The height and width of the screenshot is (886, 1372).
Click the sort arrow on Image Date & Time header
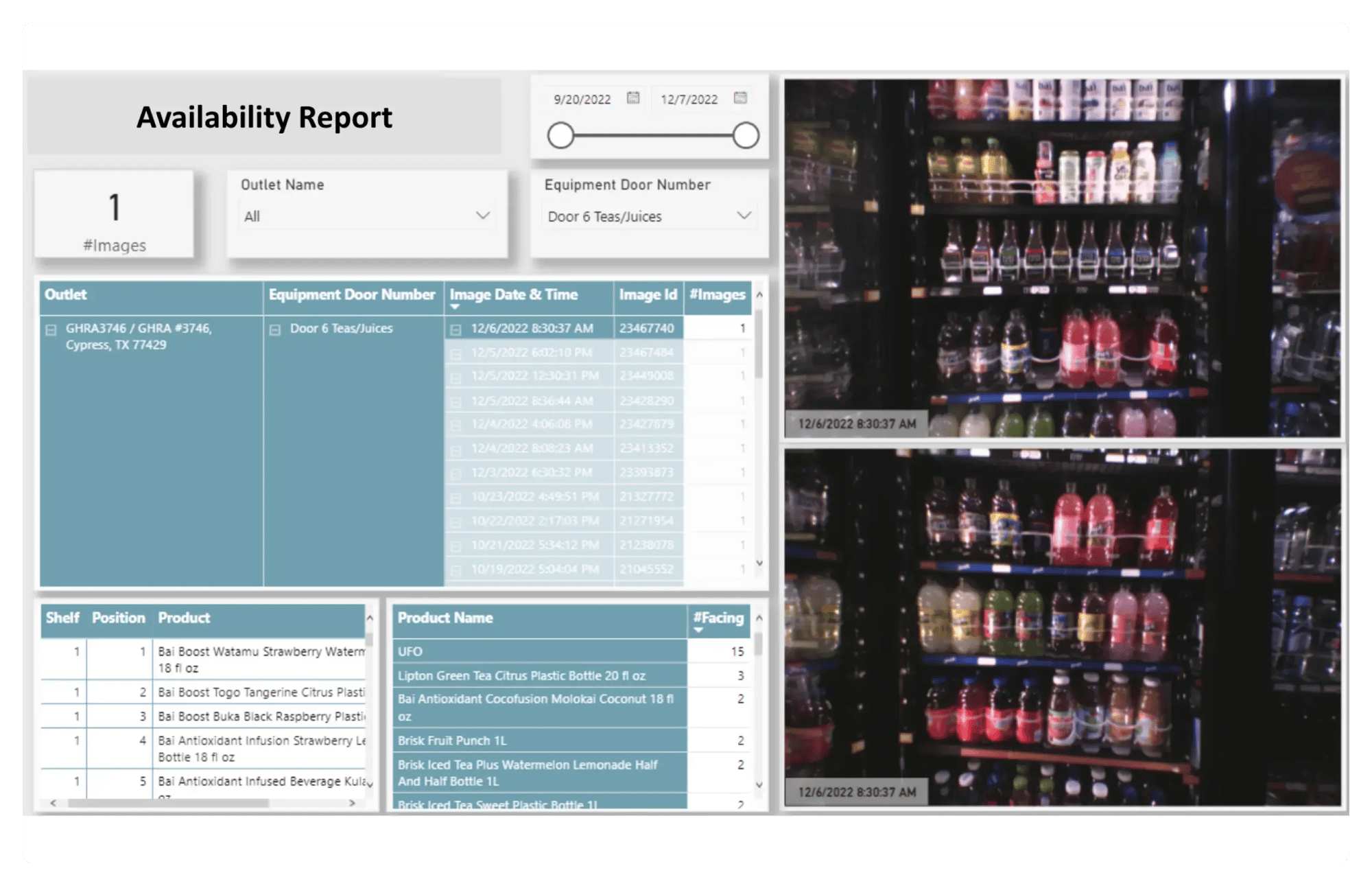pos(455,307)
